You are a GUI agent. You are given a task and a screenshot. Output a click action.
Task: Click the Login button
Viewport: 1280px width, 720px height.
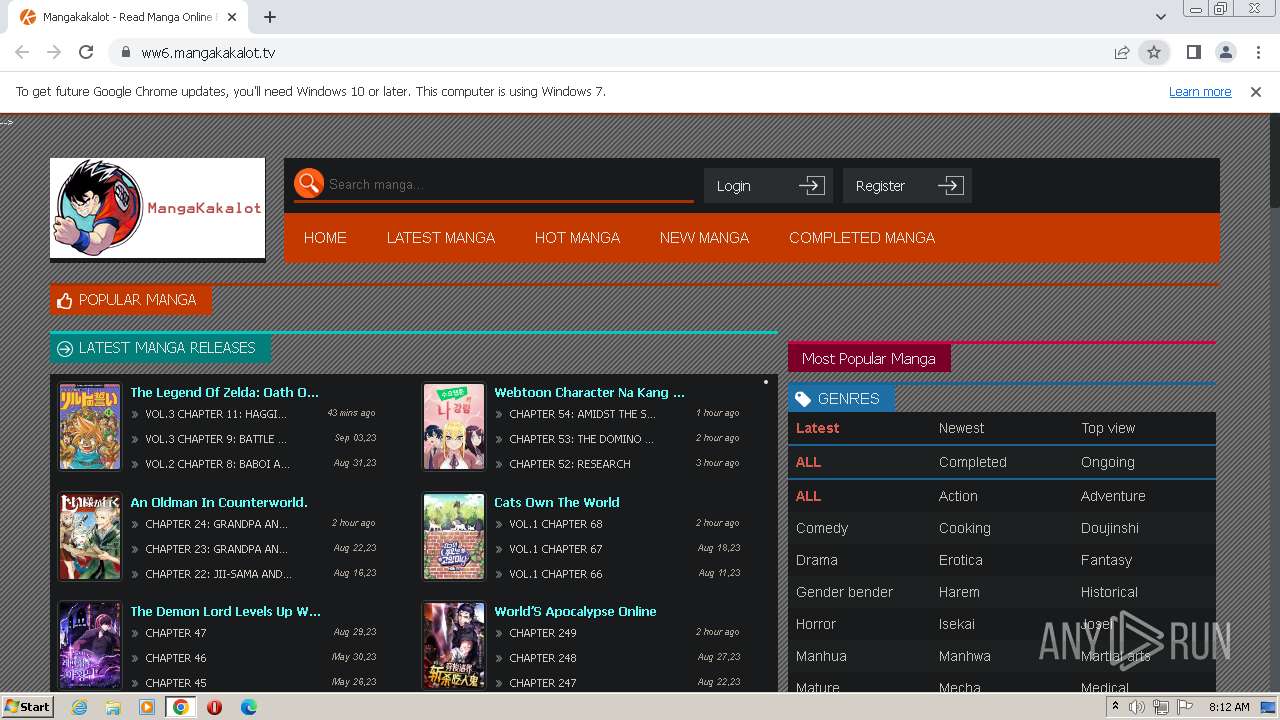tap(768, 186)
